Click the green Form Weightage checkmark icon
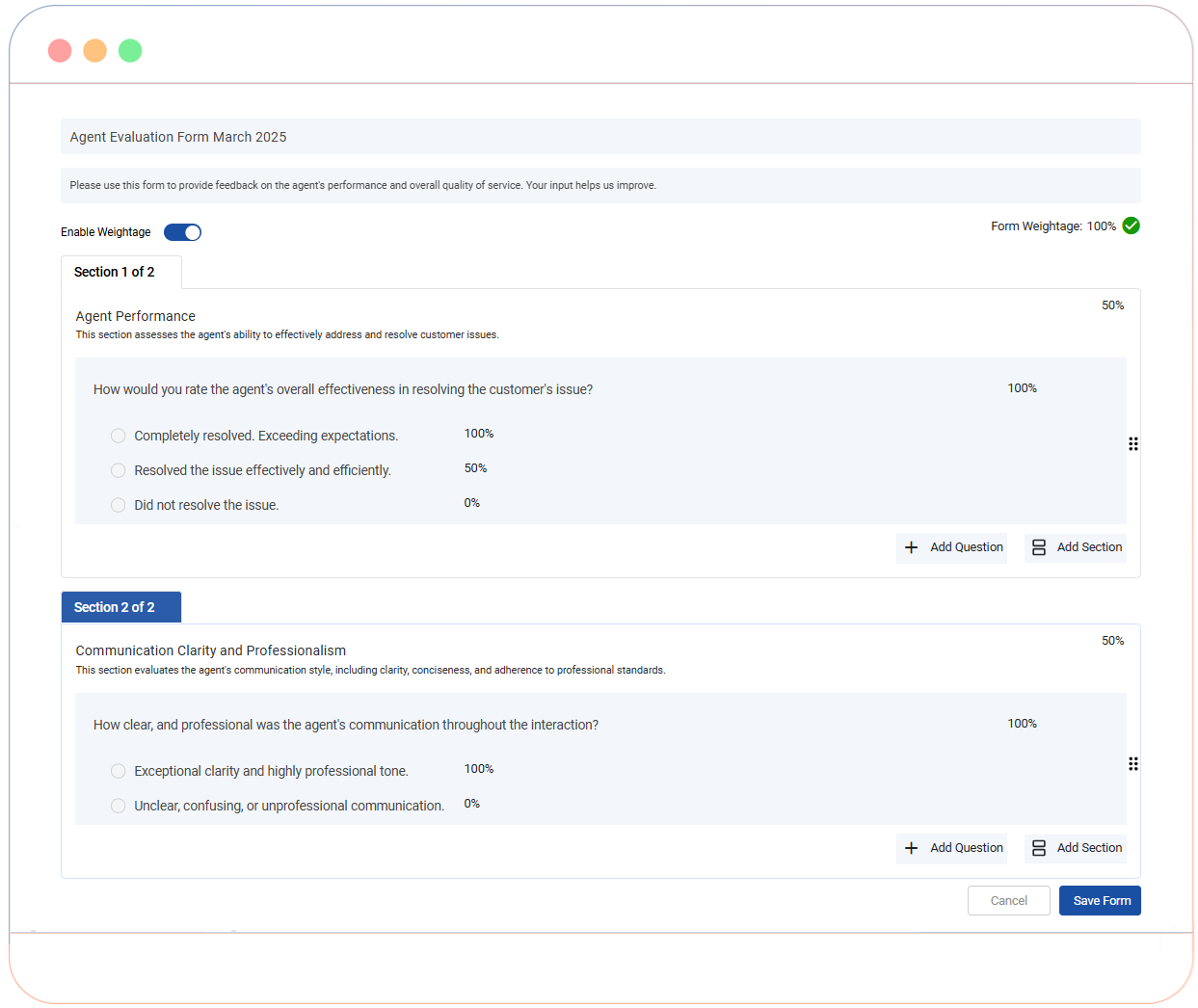The image size is (1198, 1008). click(x=1131, y=225)
